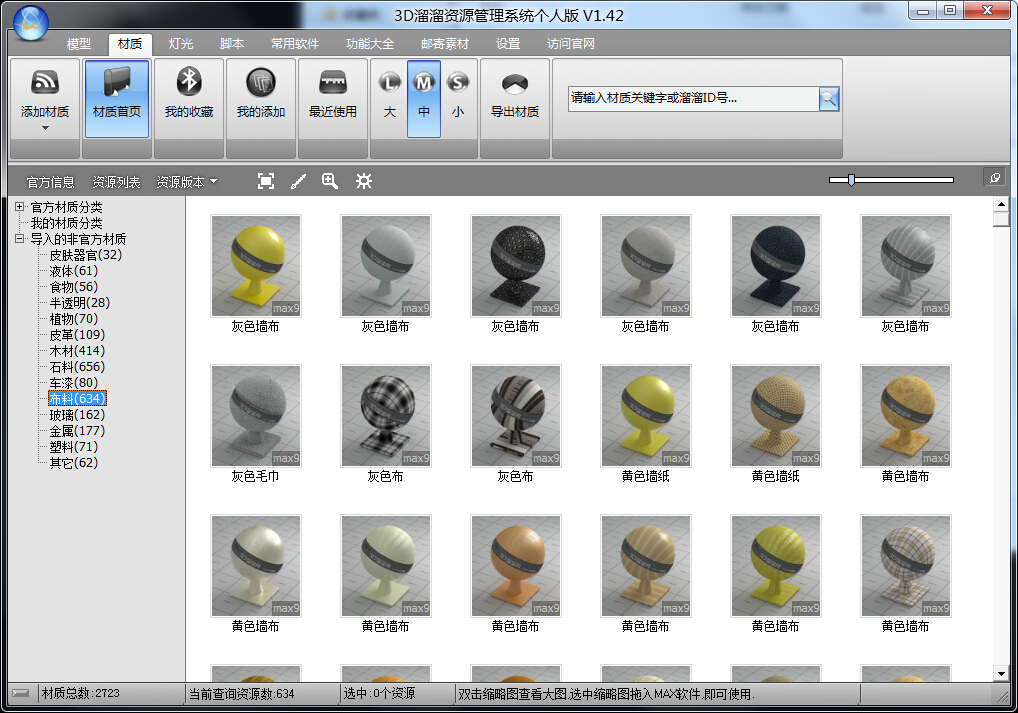The height and width of the screenshot is (713, 1018).
Task: Click the pin icon at toolbar right
Action: (x=995, y=177)
